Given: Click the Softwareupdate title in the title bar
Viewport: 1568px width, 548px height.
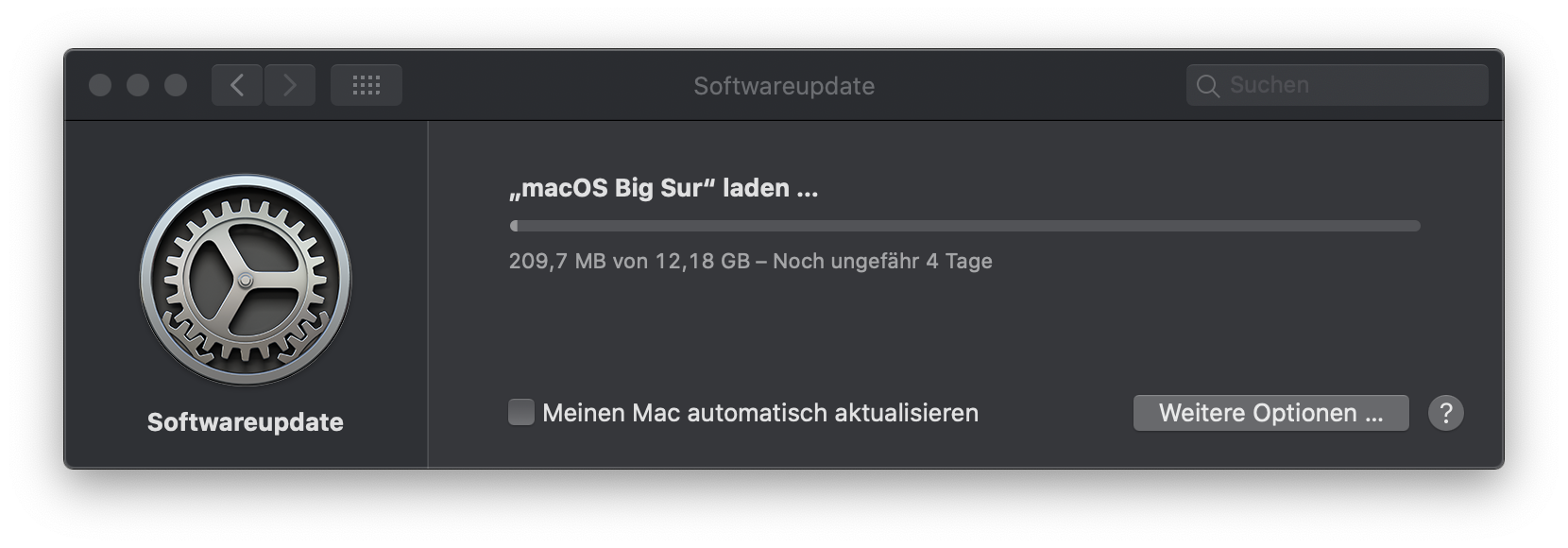Looking at the screenshot, I should [784, 85].
